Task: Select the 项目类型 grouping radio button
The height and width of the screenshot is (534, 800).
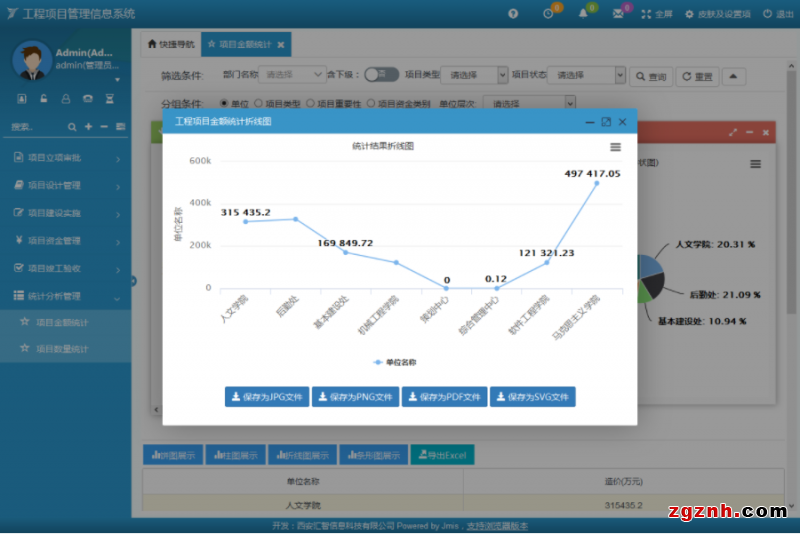Action: (x=259, y=103)
